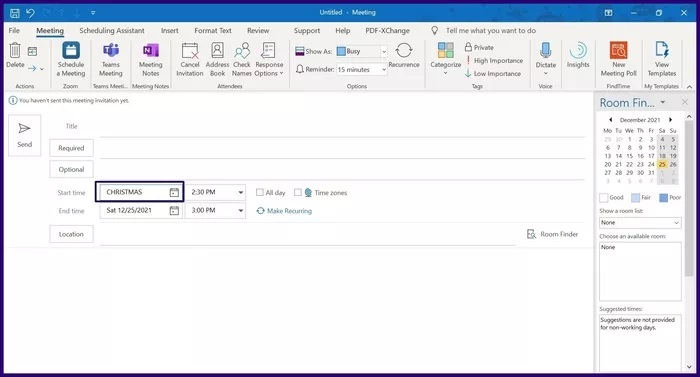
Task: Click the Undo arrow in title bar
Action: pos(30,13)
